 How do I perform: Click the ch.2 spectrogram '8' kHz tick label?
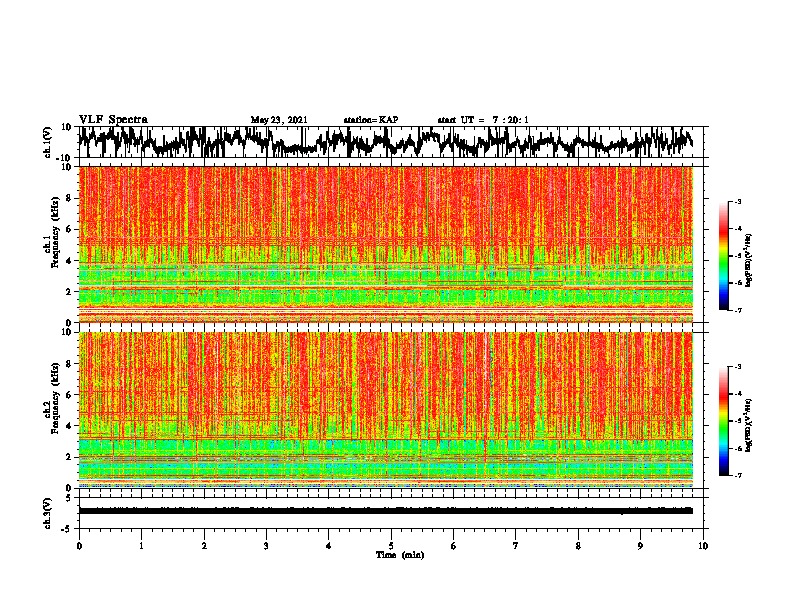coord(70,364)
